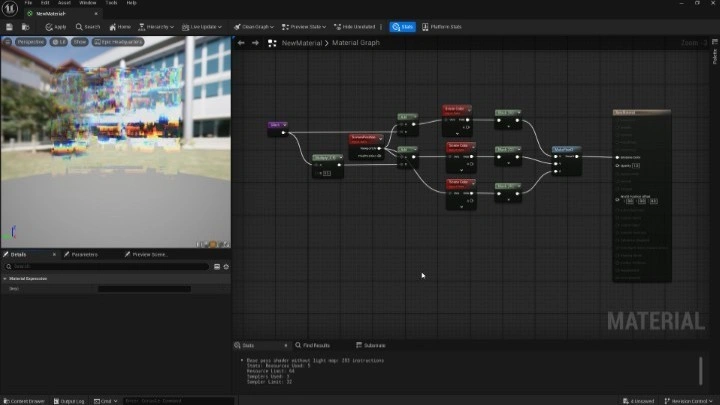720x405 pixels.
Task: Toggle the Stats toolbar button
Action: pos(402,27)
